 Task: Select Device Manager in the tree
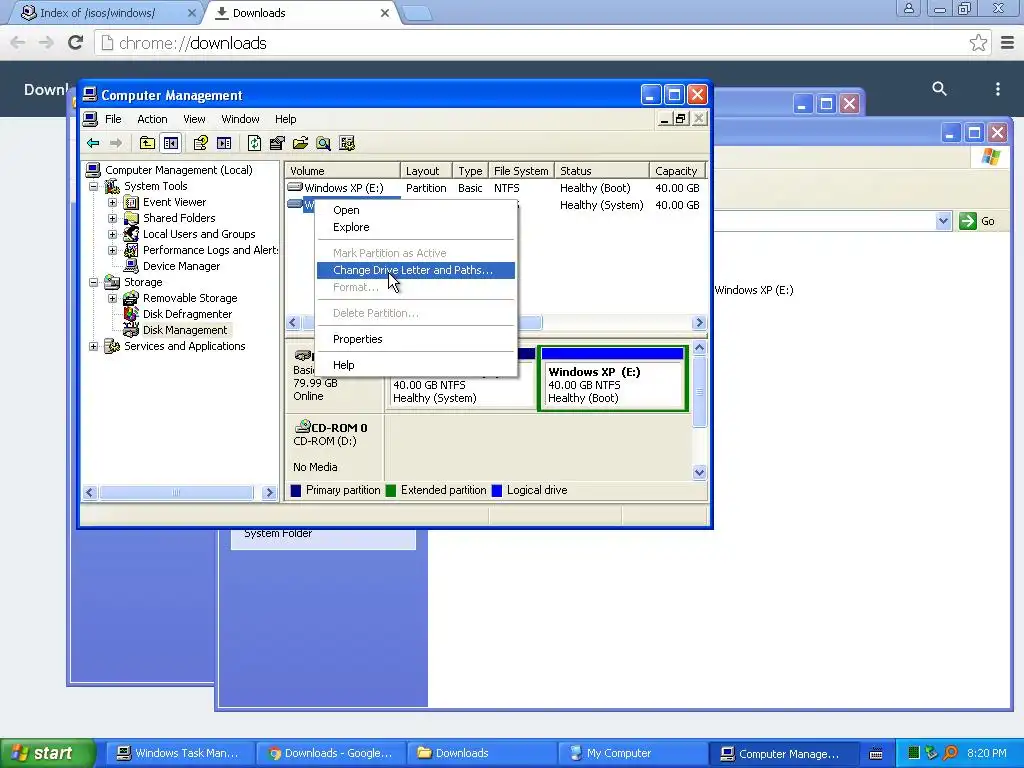(182, 266)
